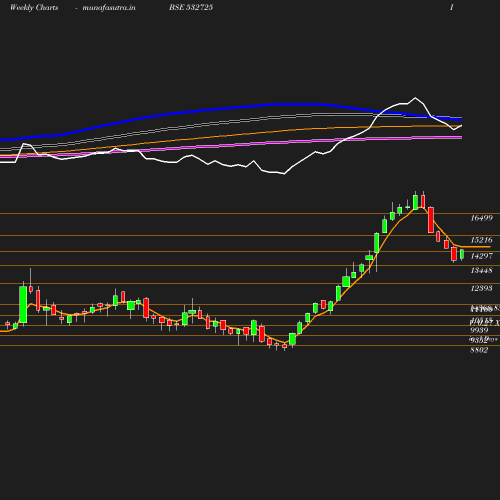Click the 'munafasutra.in' source label
The width and height of the screenshot is (500, 500).
click(109, 7)
